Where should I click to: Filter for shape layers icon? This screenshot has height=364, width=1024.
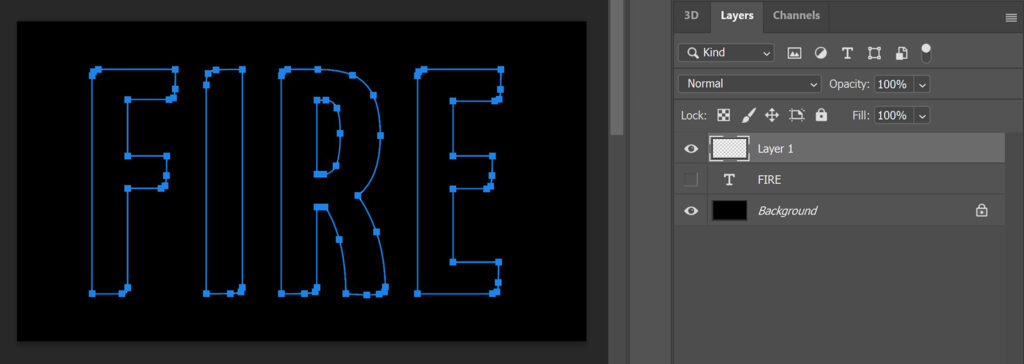pos(874,53)
